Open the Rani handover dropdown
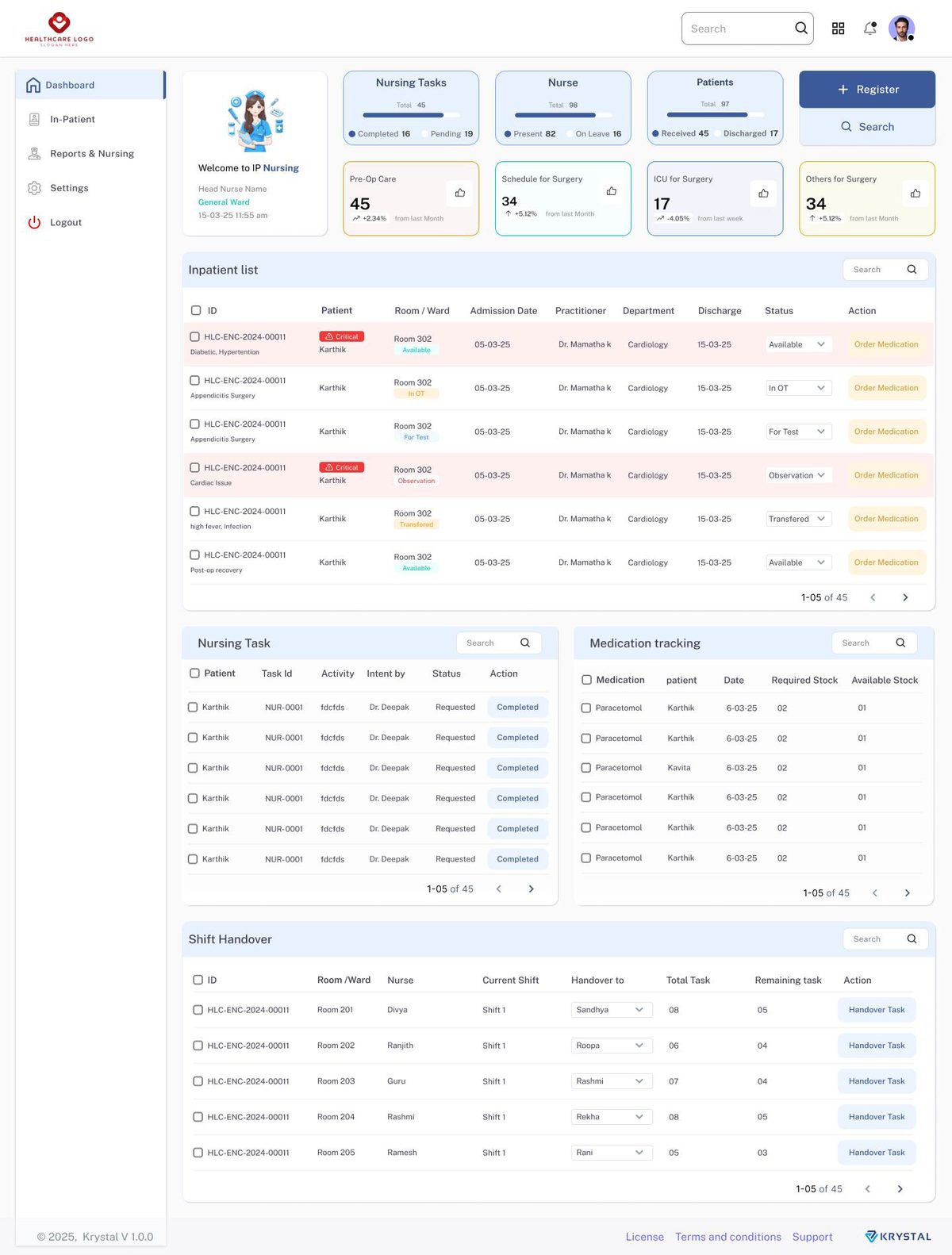 (612, 1153)
